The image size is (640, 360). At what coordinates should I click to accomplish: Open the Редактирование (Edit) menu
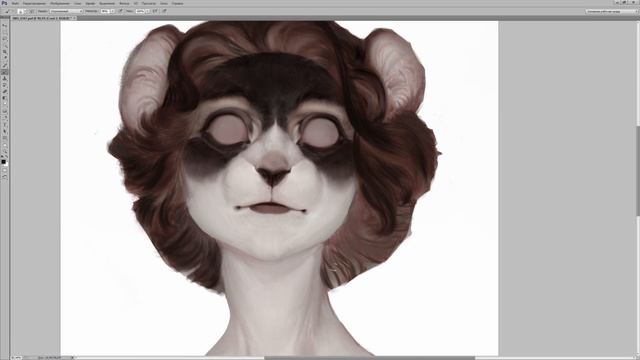click(x=34, y=3)
